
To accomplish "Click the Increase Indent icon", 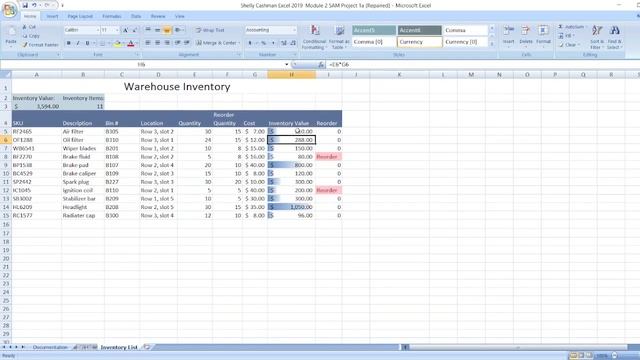I will click(187, 43).
